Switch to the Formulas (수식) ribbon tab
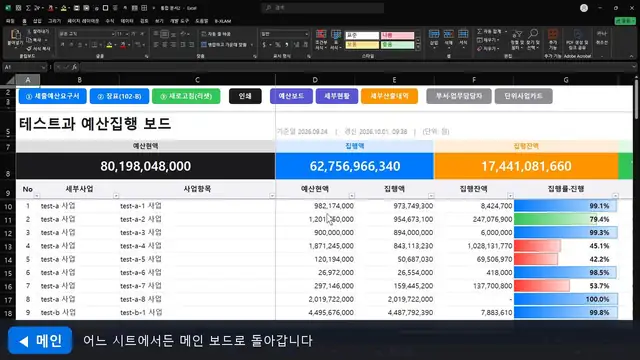Screen dimensions: 640x360 coord(110,21)
